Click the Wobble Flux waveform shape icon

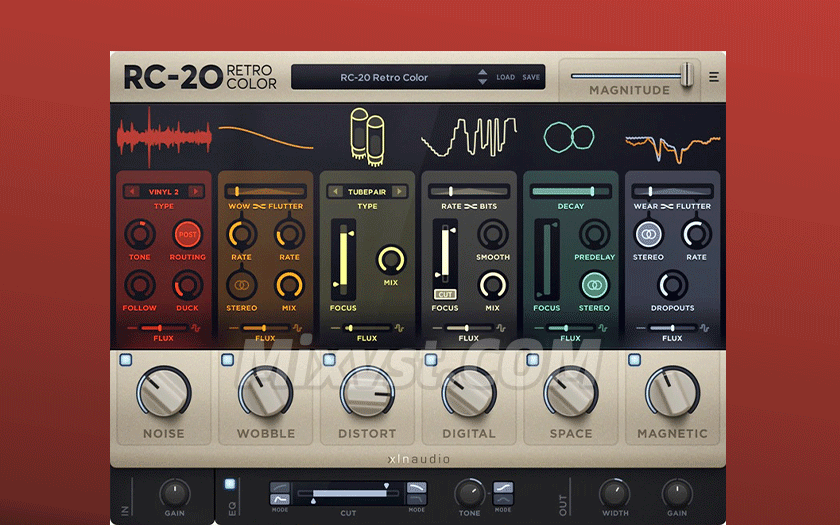pos(297,328)
